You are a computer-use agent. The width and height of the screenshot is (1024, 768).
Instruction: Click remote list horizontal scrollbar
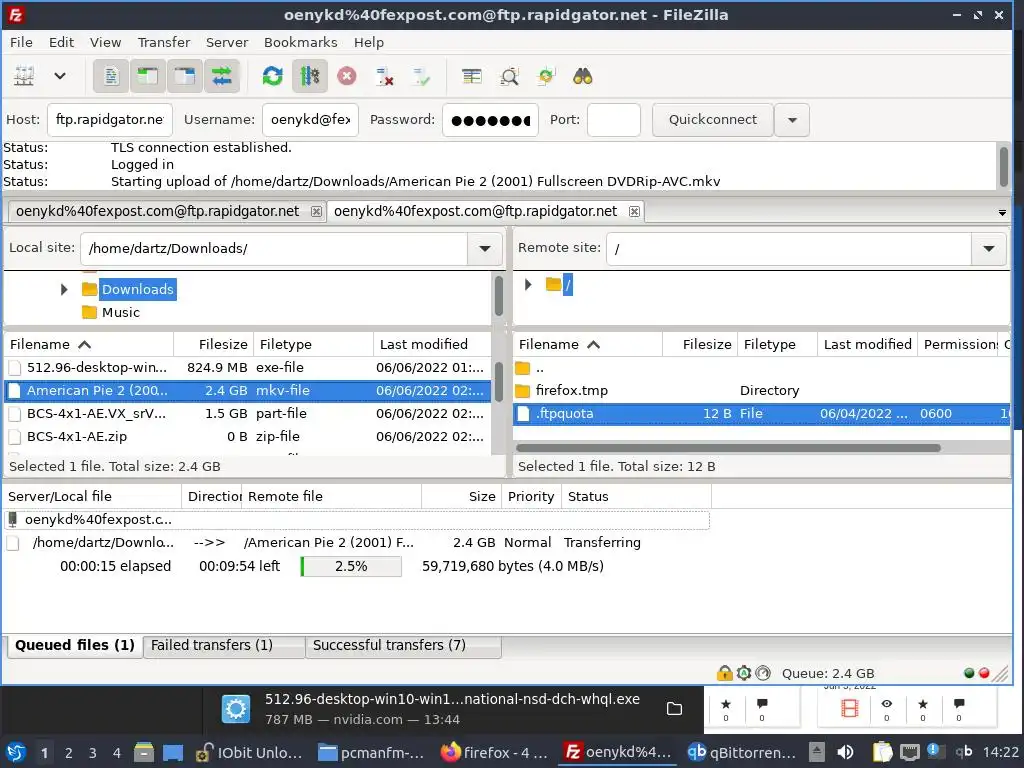729,448
